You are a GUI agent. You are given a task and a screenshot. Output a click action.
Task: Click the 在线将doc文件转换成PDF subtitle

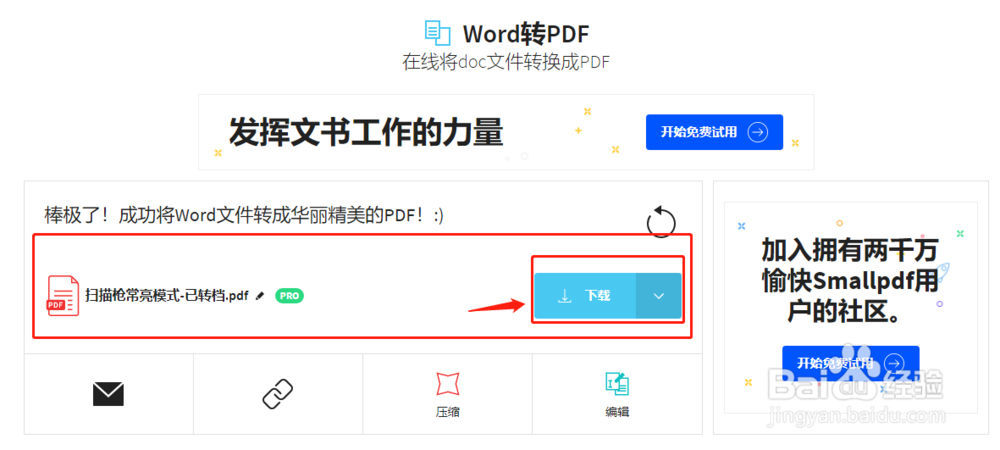pos(506,62)
